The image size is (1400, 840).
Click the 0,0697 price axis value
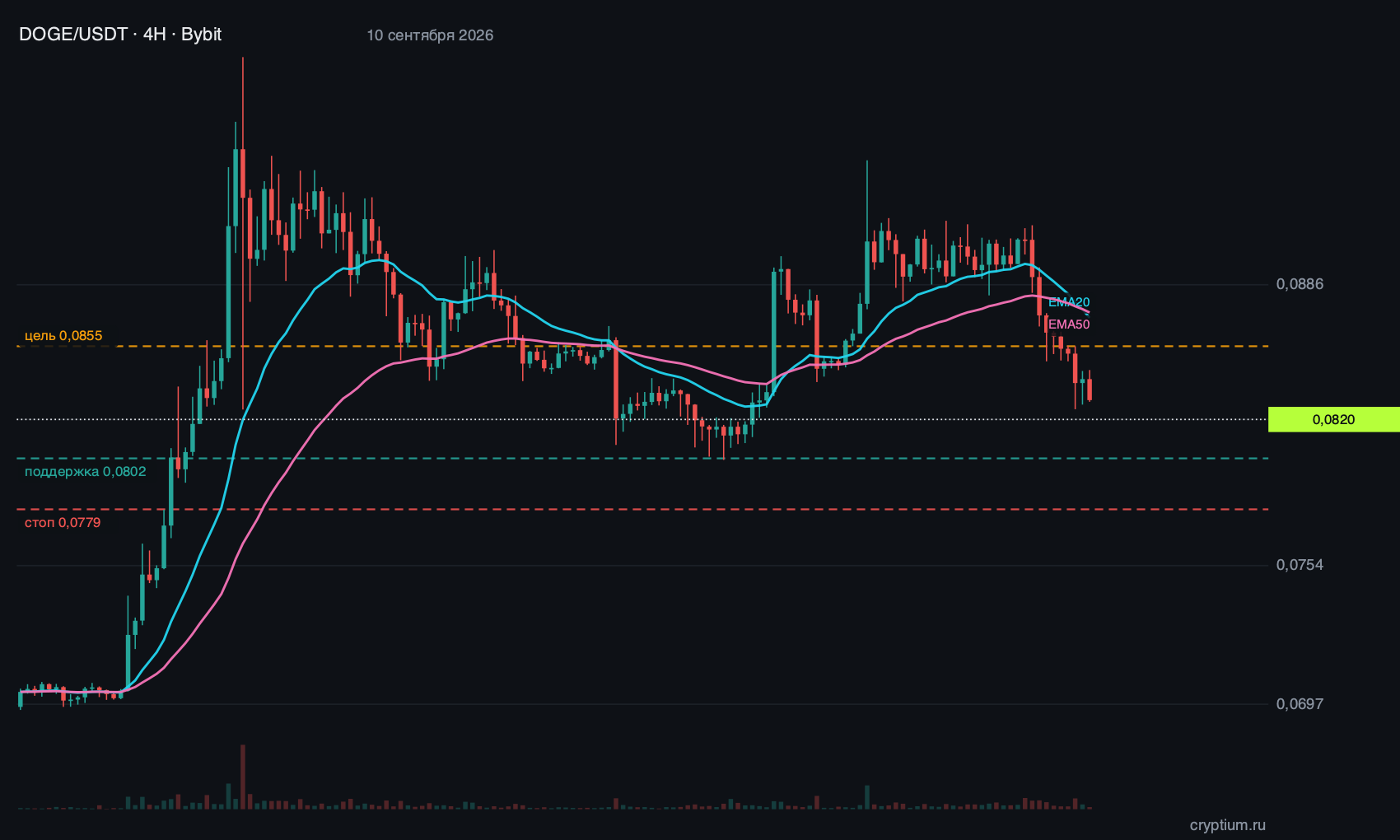(x=1300, y=704)
